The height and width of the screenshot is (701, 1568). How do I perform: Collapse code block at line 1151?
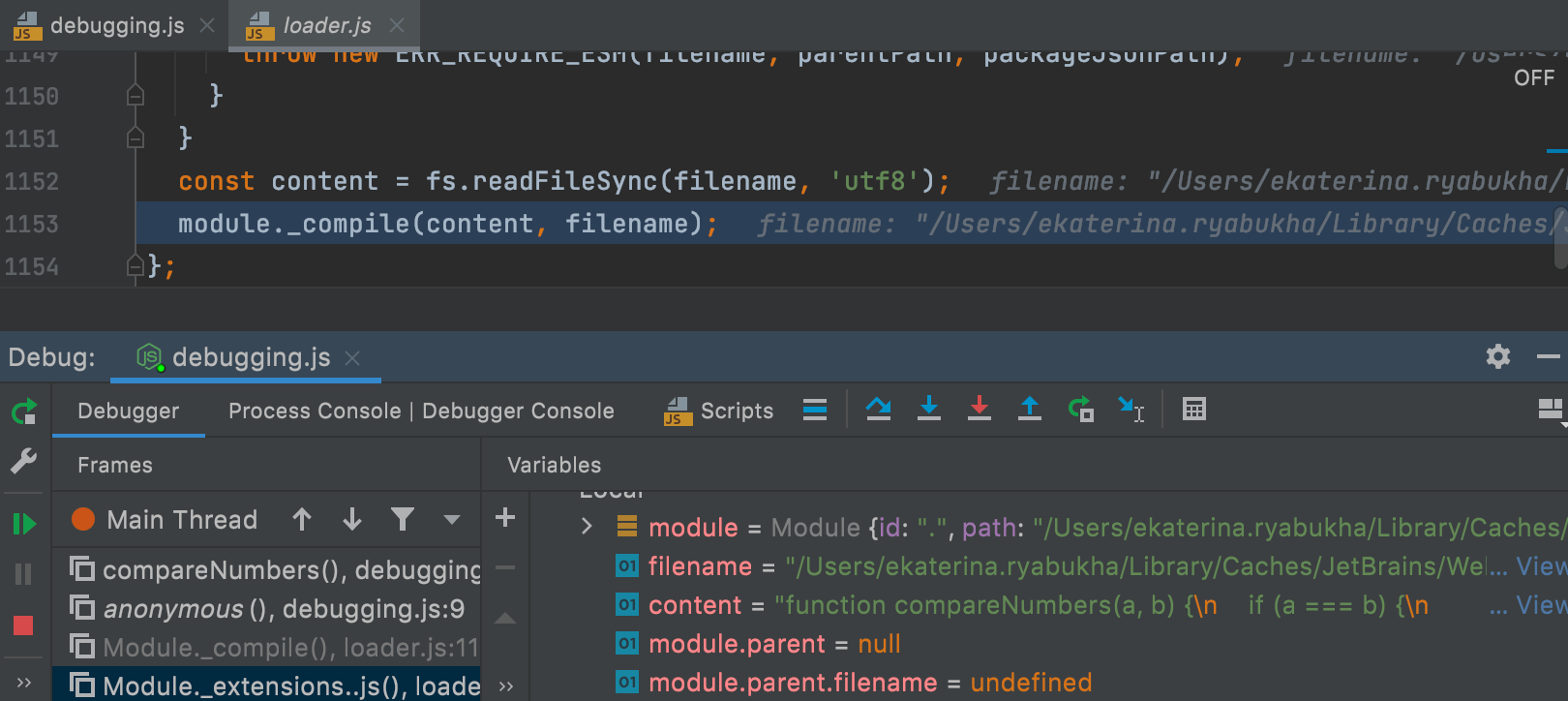pyautogui.click(x=136, y=137)
